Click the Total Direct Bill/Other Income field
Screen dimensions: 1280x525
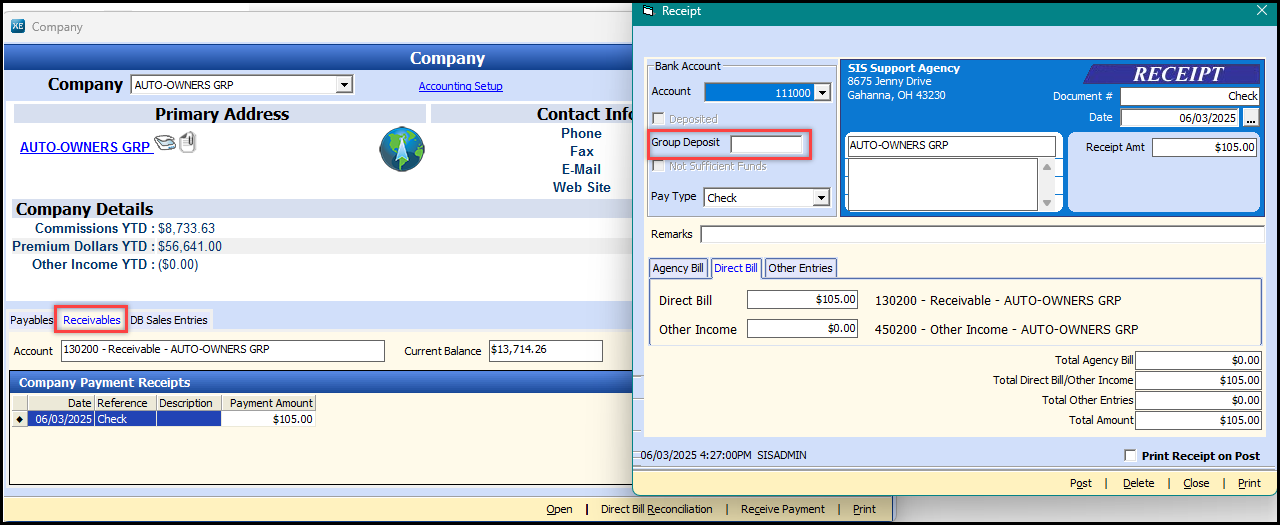(1198, 380)
